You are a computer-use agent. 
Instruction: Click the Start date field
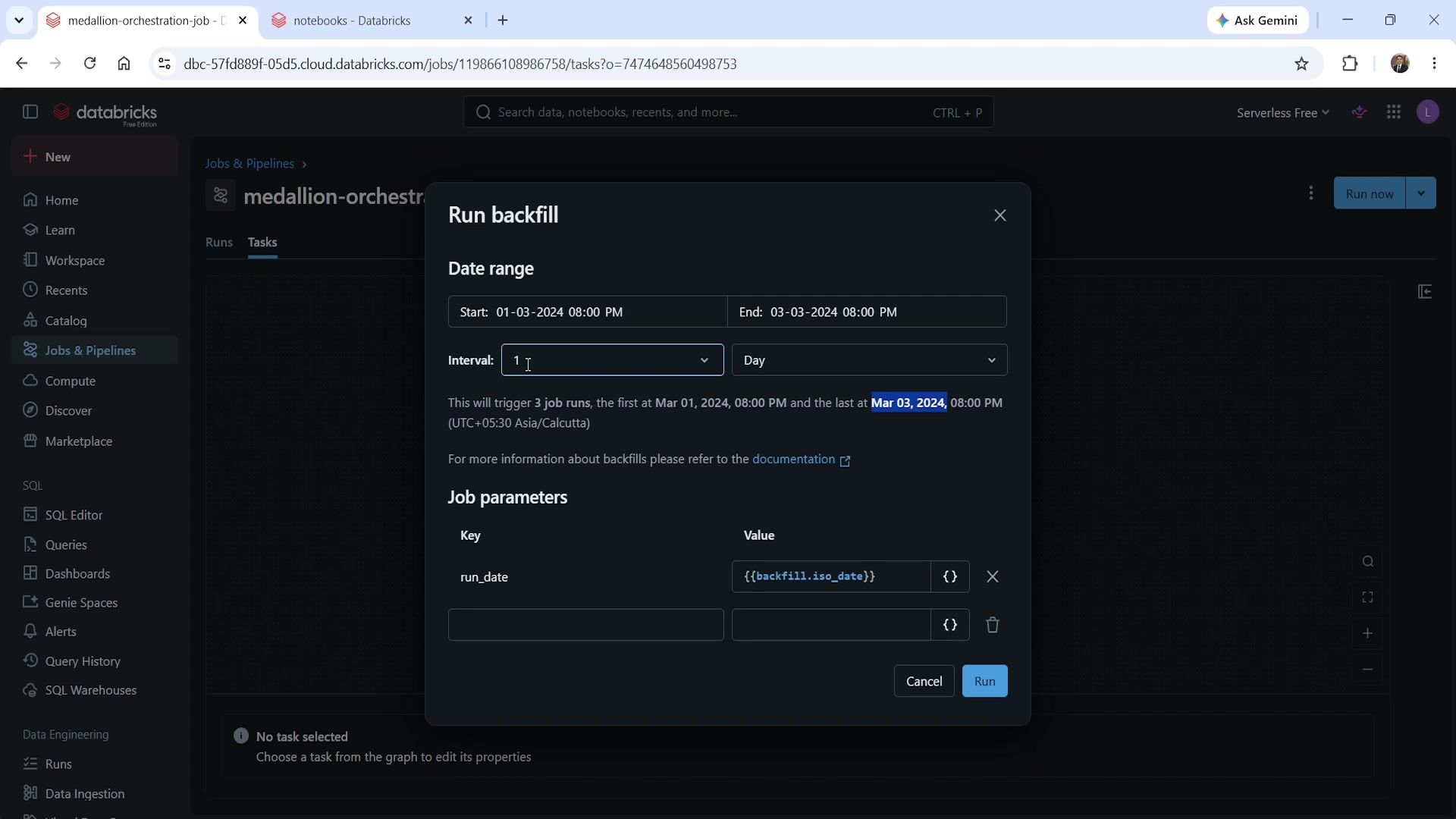click(x=588, y=312)
